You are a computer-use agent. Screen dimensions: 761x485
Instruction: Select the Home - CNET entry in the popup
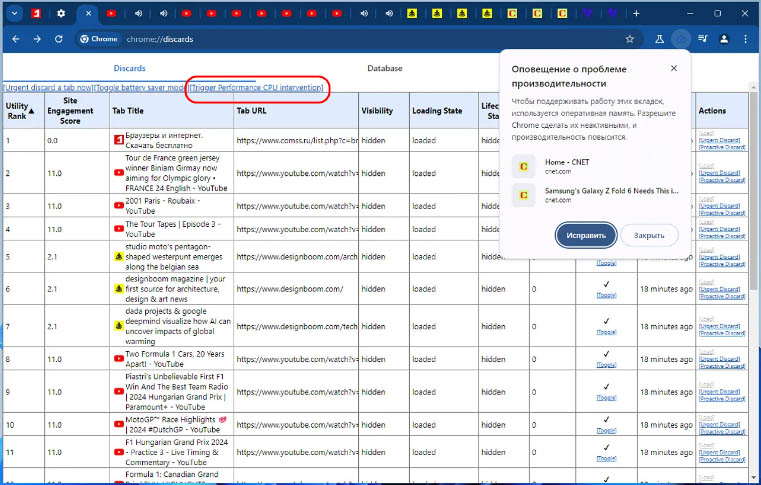pos(596,166)
